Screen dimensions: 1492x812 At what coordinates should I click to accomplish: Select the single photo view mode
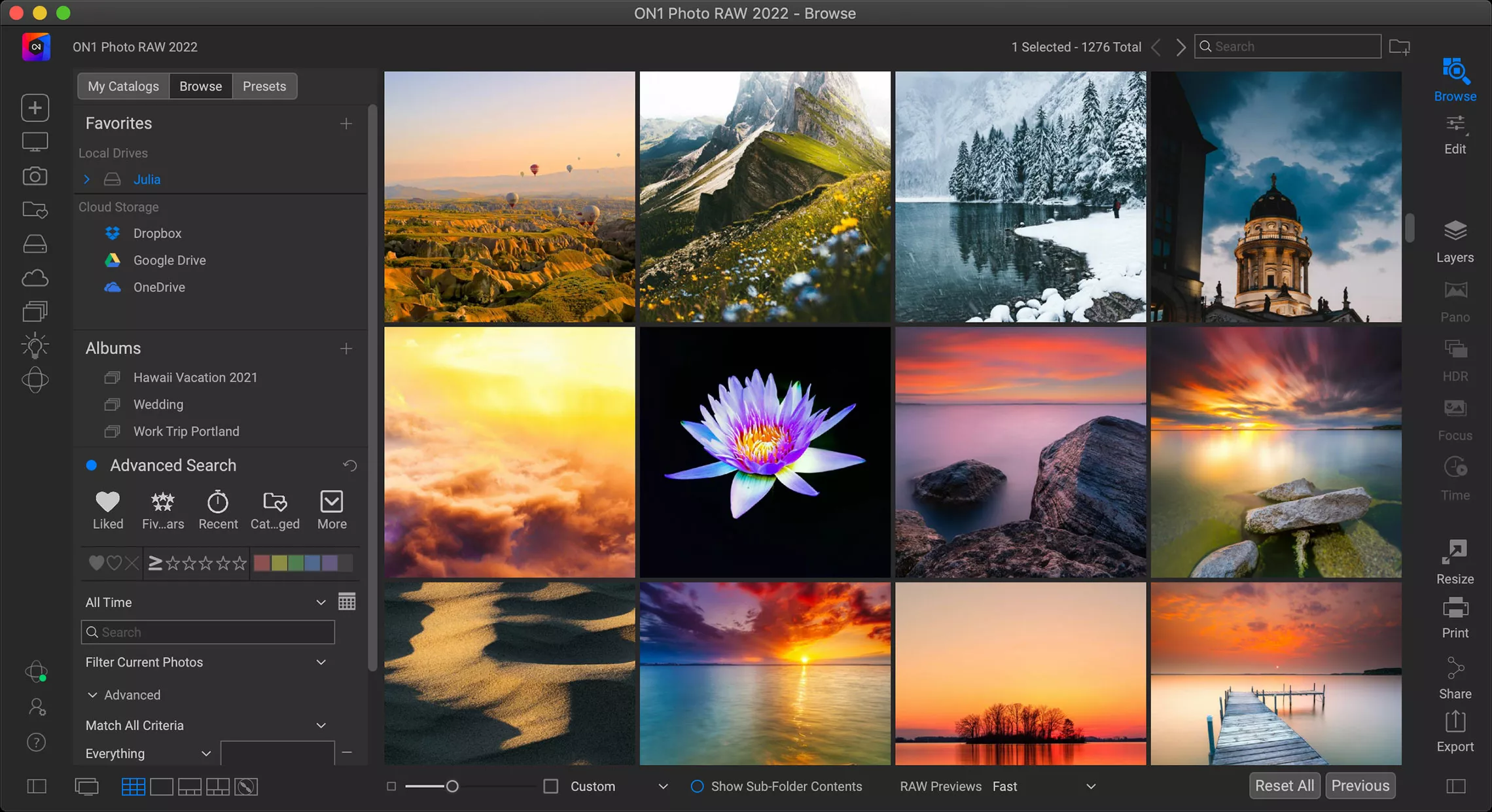[x=162, y=786]
